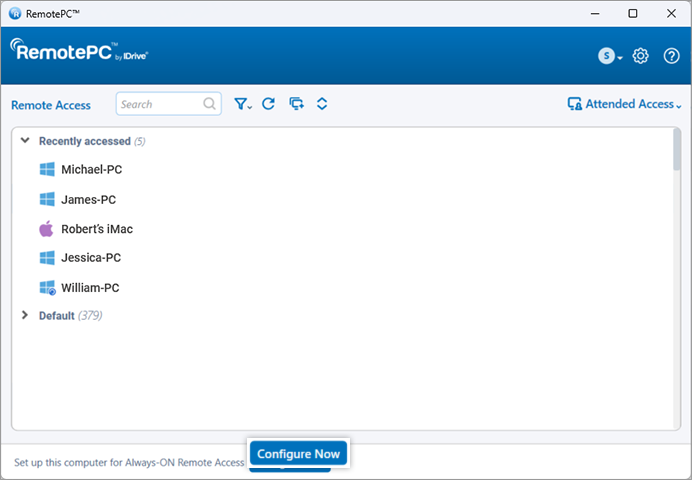This screenshot has width=692, height=480.
Task: Click in the Search input field
Action: (158, 104)
